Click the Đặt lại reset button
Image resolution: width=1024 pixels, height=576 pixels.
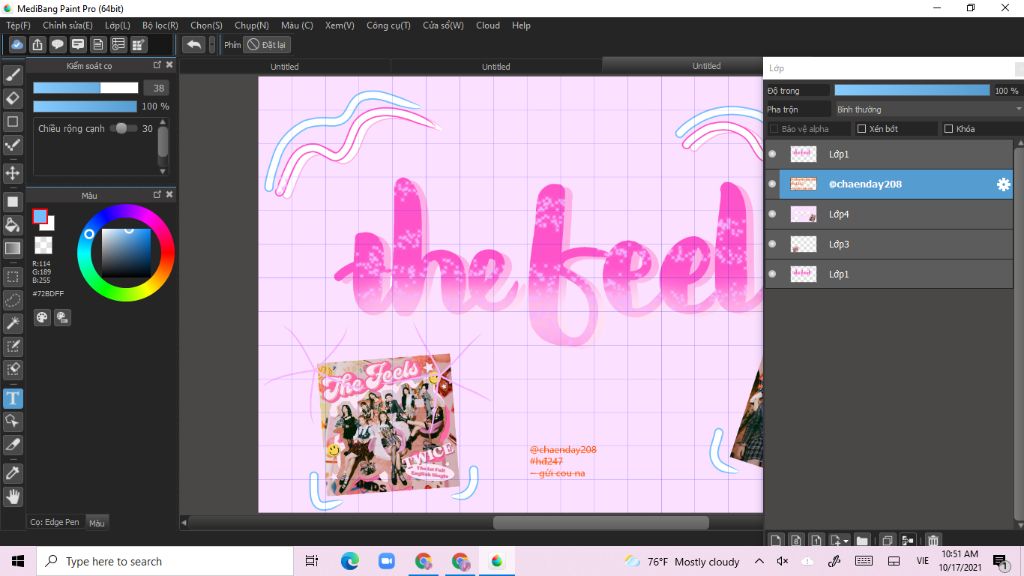click(267, 44)
